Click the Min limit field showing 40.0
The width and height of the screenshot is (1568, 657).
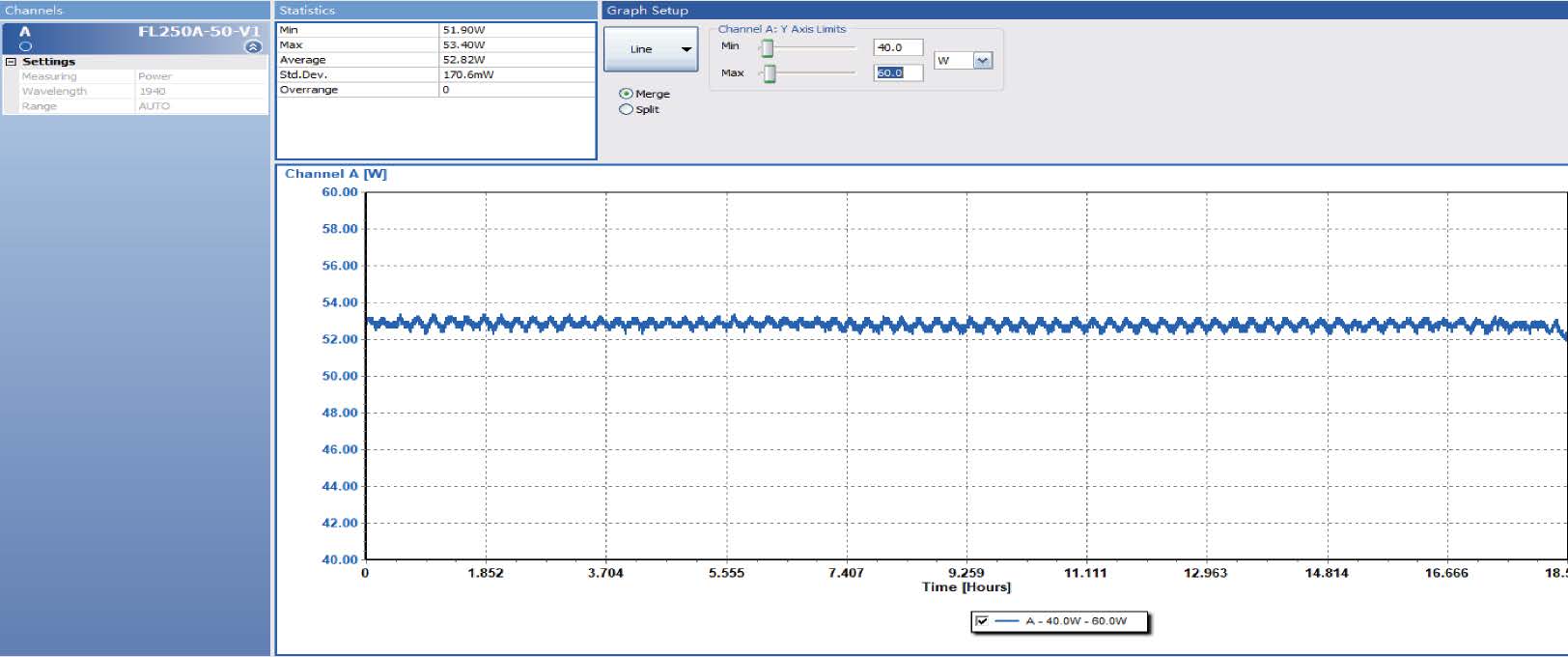click(x=897, y=47)
